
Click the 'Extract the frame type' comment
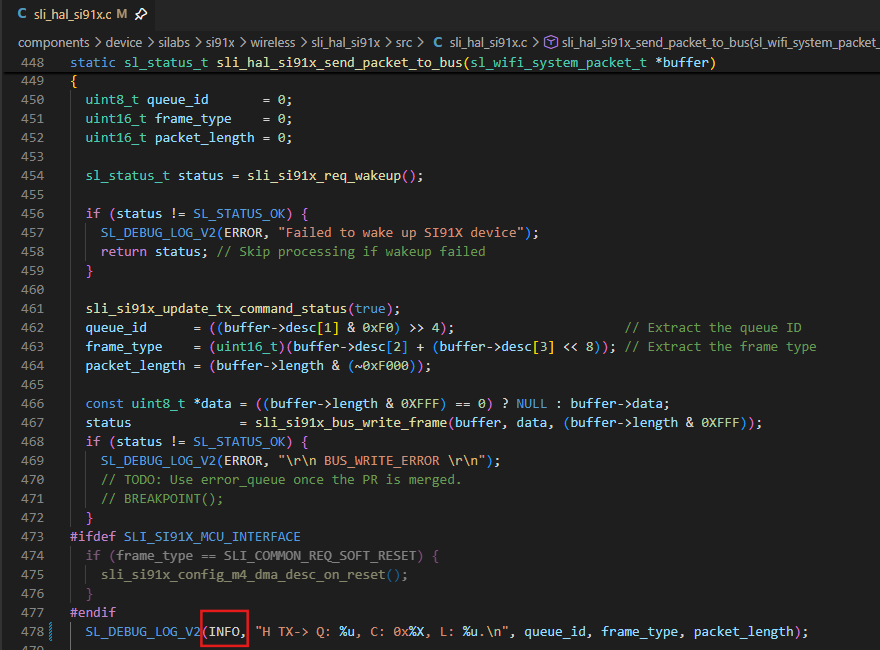tap(721, 346)
